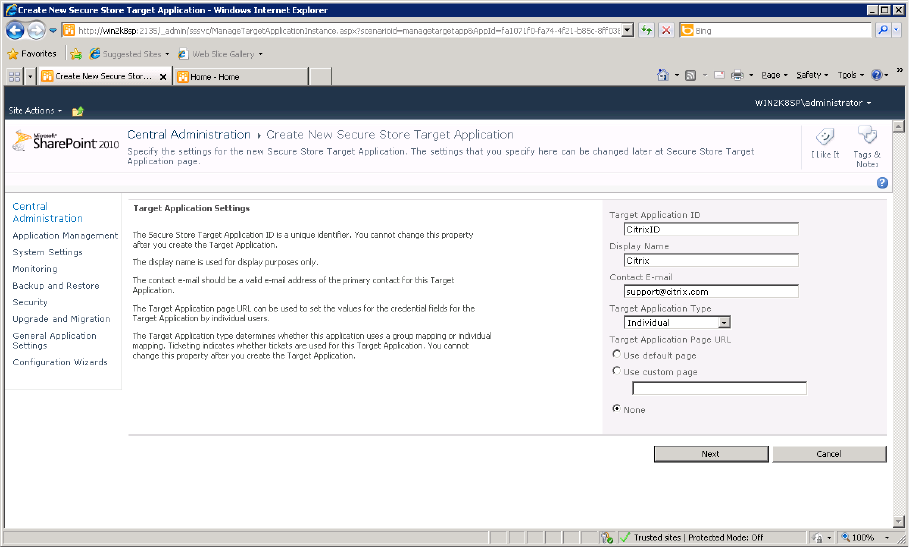The height and width of the screenshot is (547, 909).
Task: Select the None radio button
Action: pos(616,409)
